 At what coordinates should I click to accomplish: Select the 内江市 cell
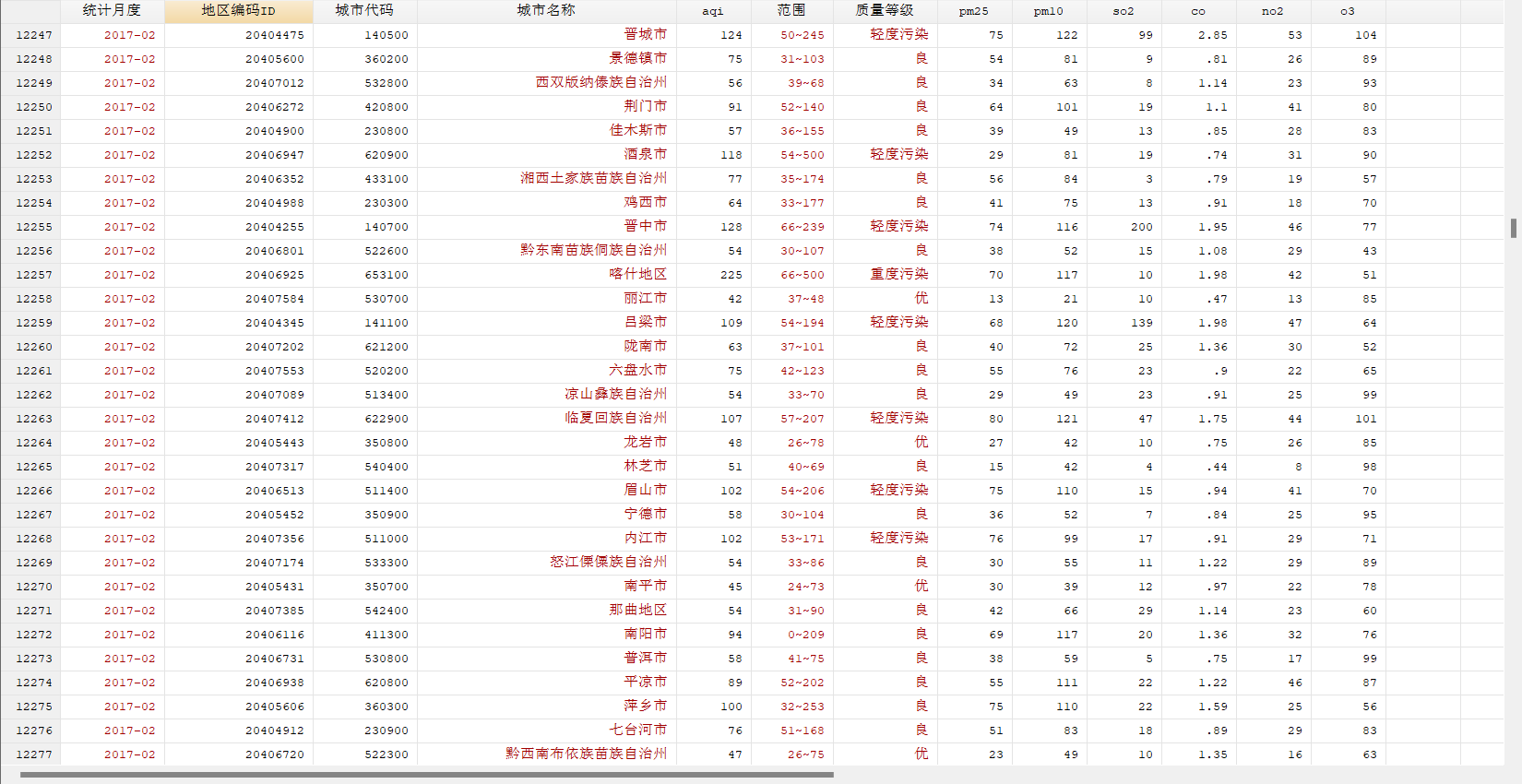coord(547,539)
